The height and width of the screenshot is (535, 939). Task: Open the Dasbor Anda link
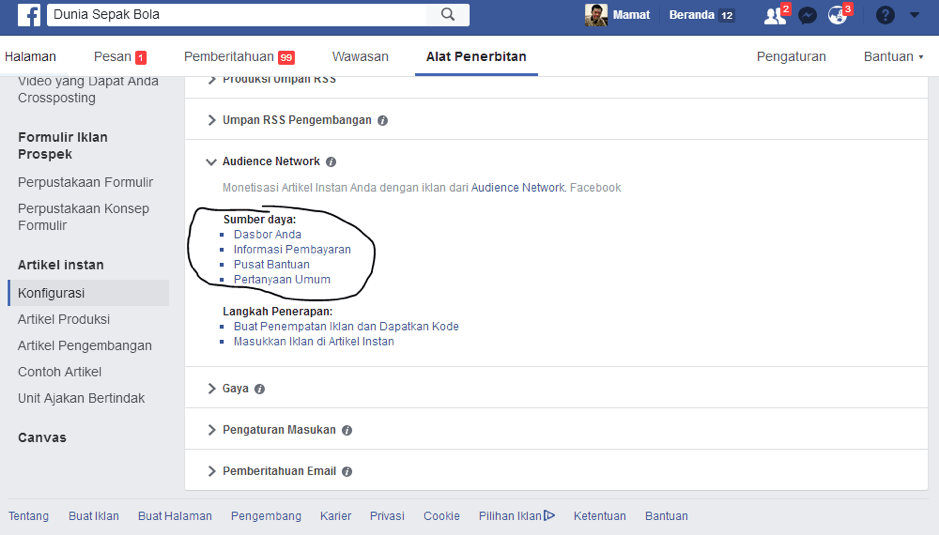267,235
